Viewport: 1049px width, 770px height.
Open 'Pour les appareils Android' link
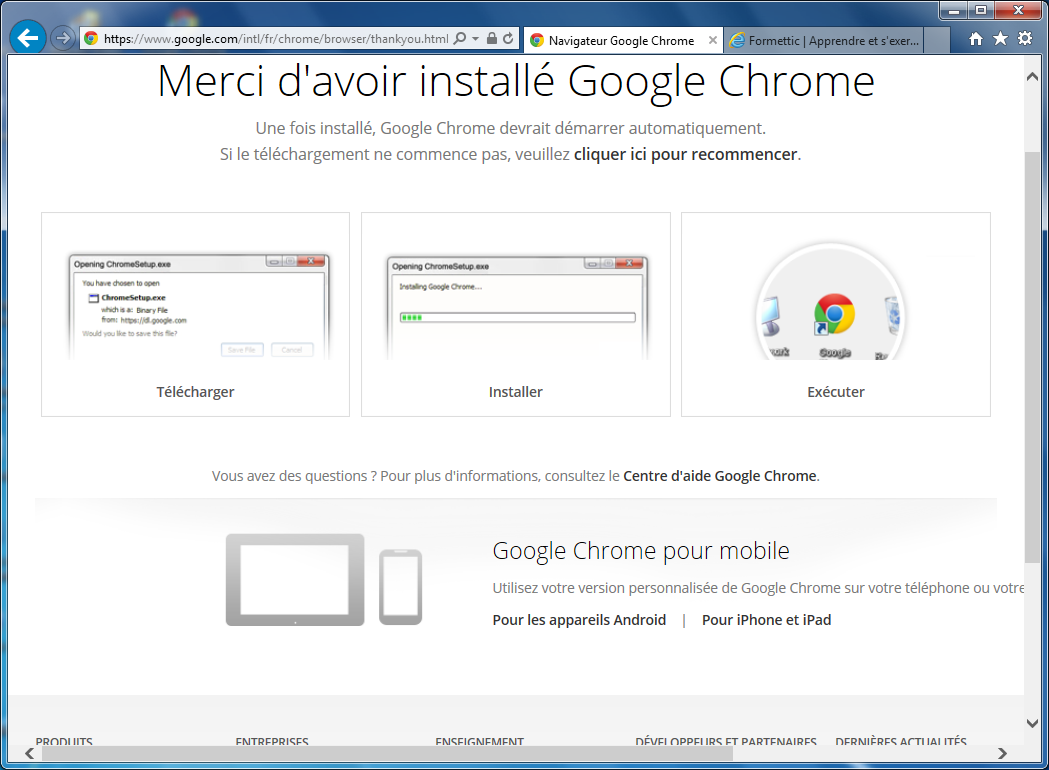(x=579, y=620)
